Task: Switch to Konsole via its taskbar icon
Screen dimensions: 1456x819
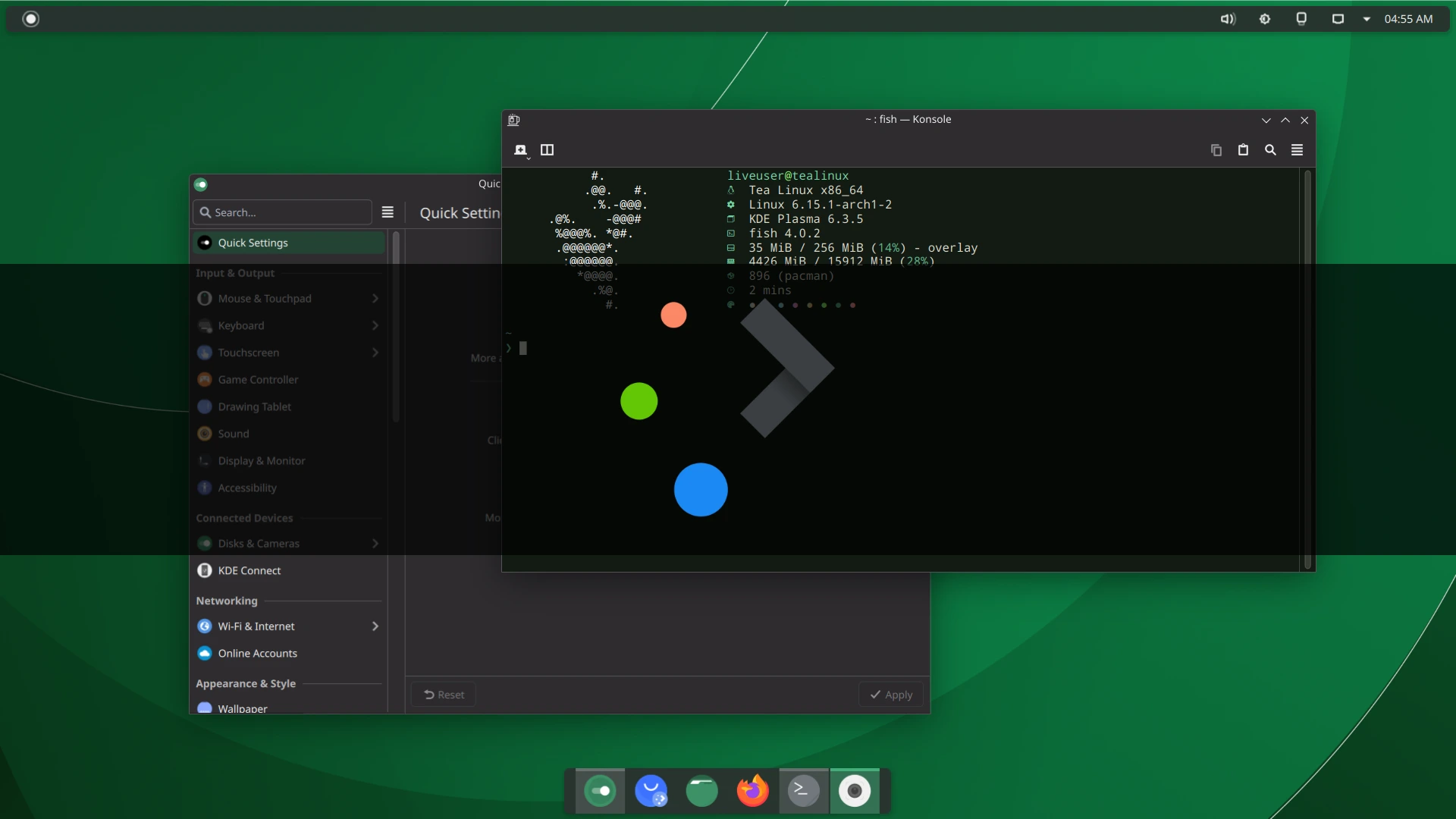Action: coord(803,790)
